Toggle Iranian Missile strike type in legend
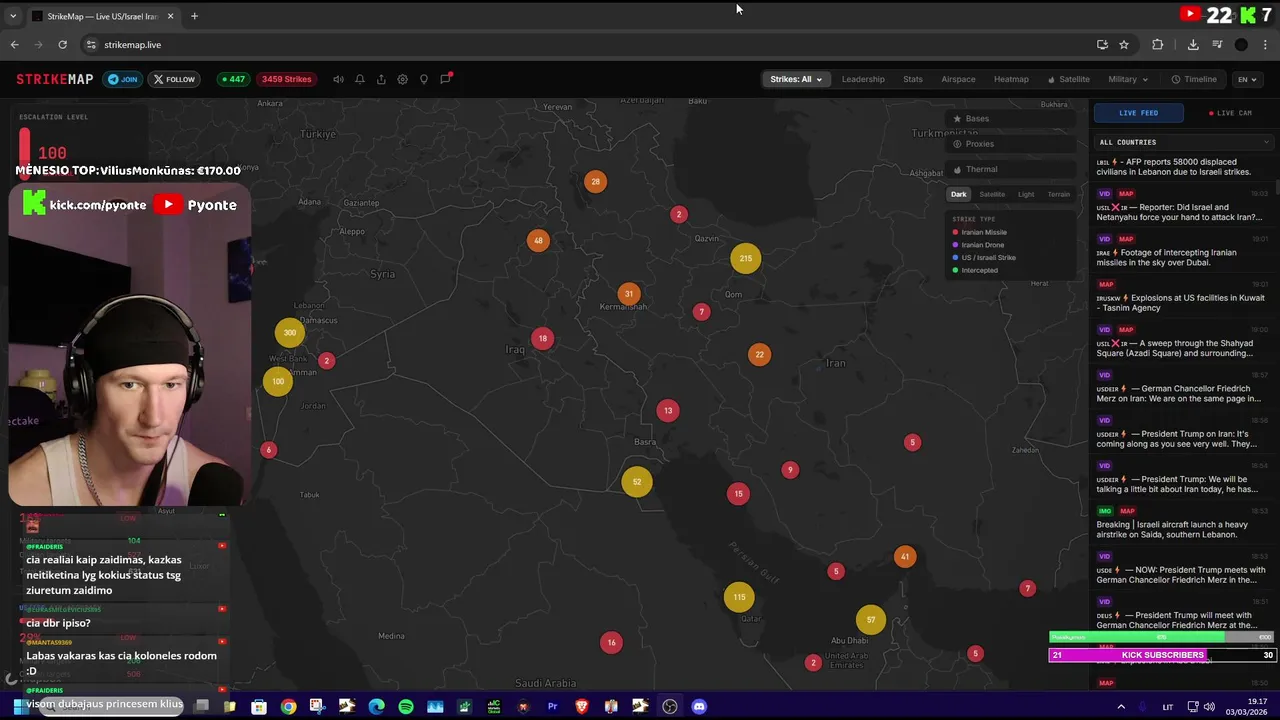This screenshot has width=1280, height=720. pyautogui.click(x=980, y=232)
